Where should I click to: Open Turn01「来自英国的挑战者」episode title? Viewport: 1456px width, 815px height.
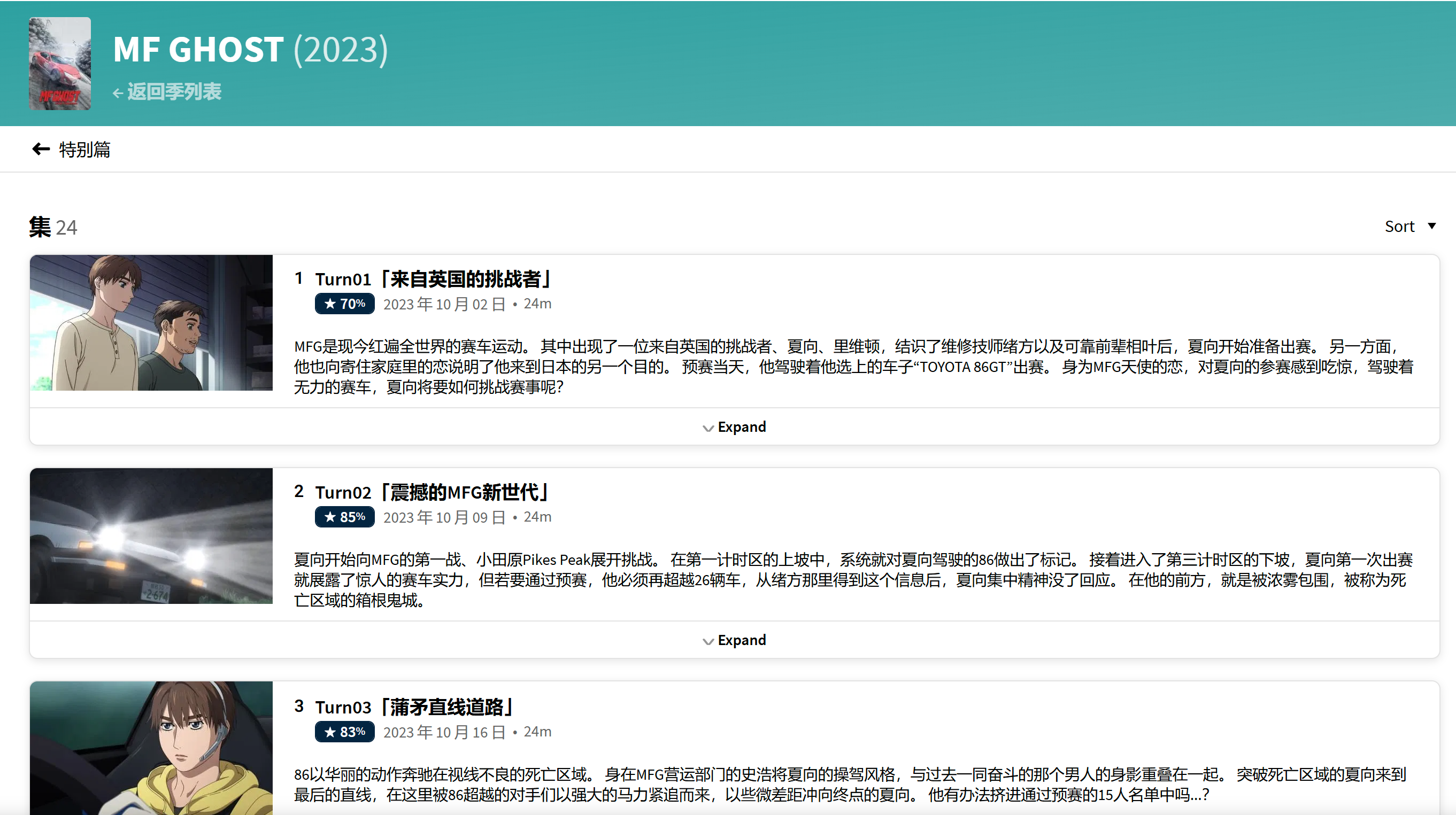[433, 279]
